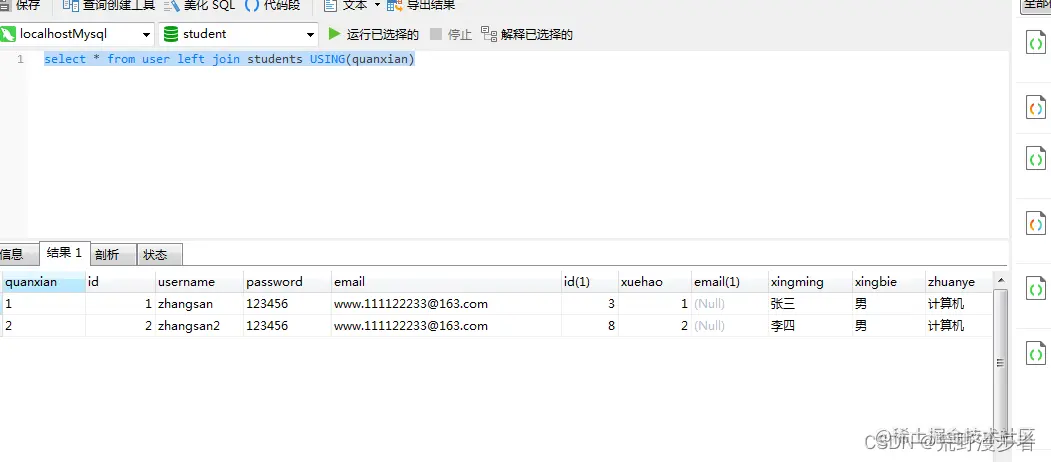This screenshot has width=1051, height=462.
Task: Expand the Text (文本) dropdown arrow
Action: click(377, 5)
